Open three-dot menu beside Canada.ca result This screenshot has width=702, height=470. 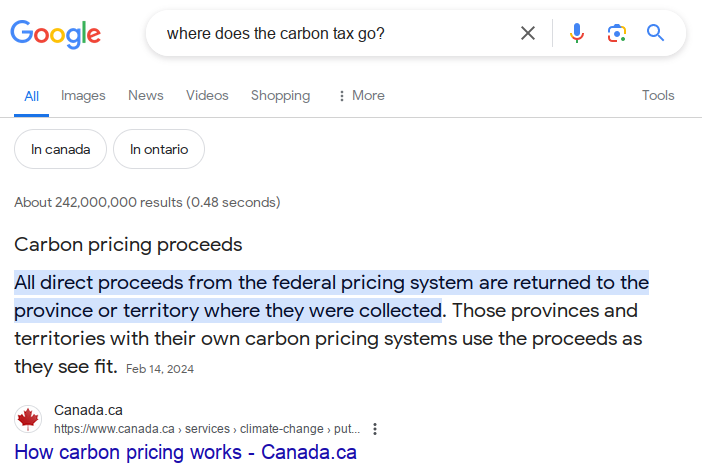[x=375, y=429]
